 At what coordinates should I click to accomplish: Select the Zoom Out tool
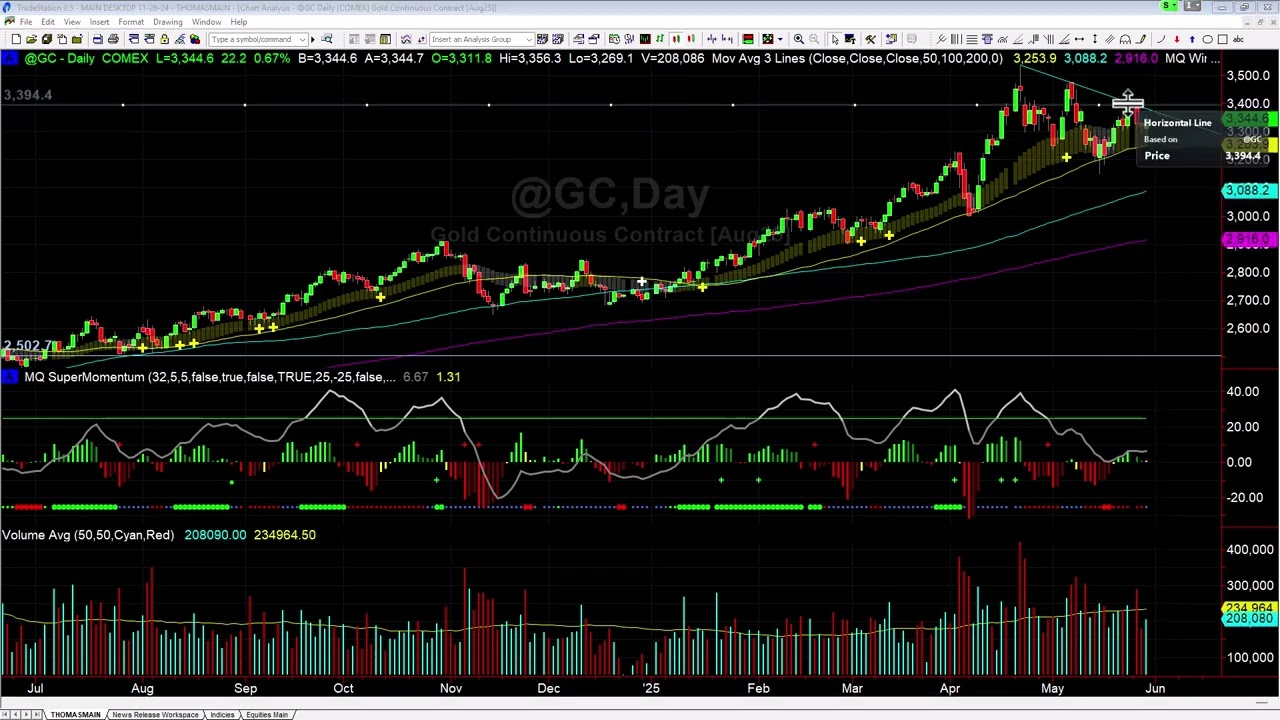point(813,39)
